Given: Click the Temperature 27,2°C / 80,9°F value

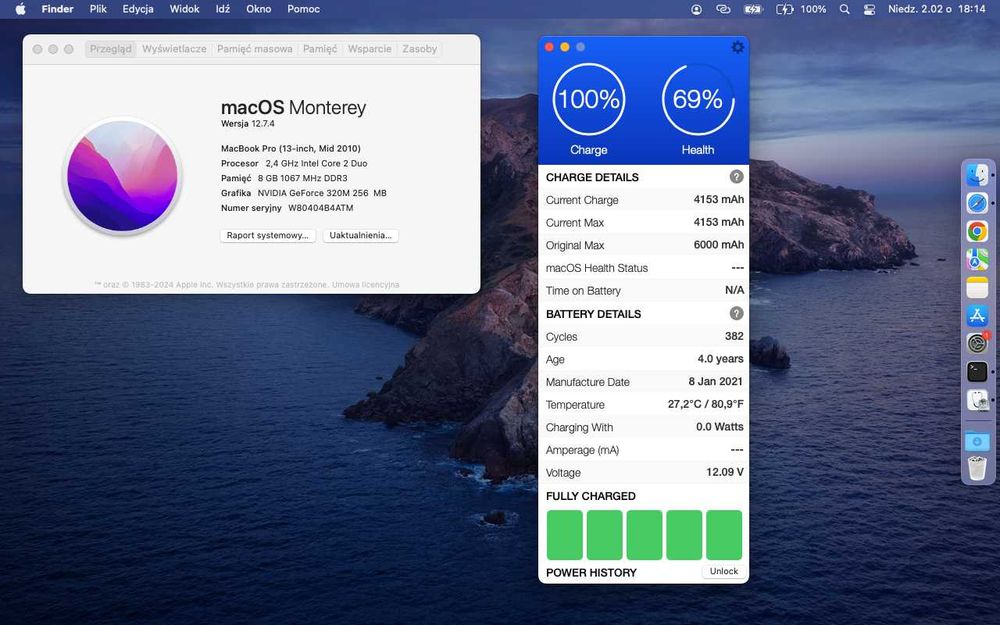Looking at the screenshot, I should 705,404.
